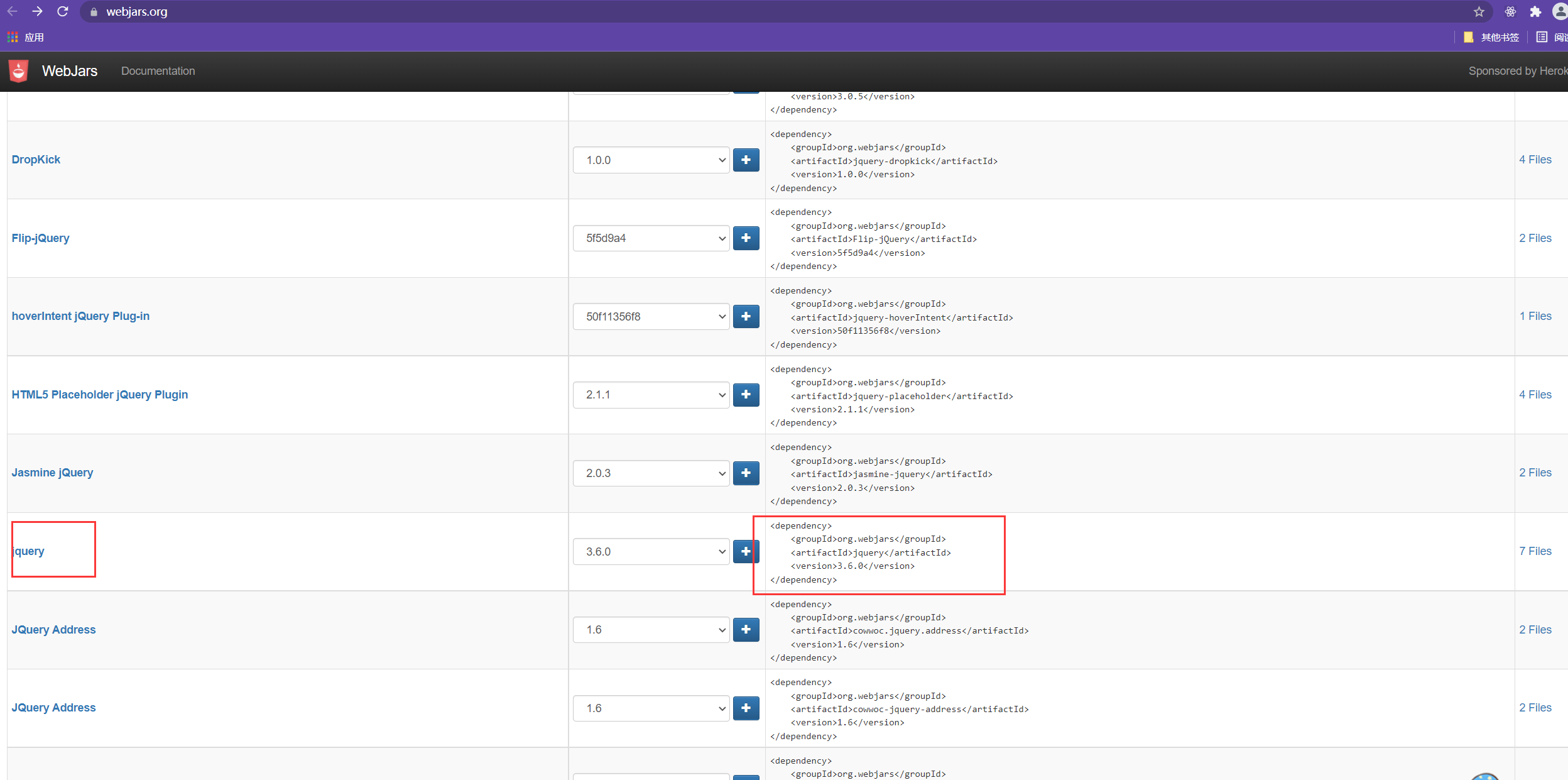
Task: Click the browser back arrow
Action: [13, 12]
